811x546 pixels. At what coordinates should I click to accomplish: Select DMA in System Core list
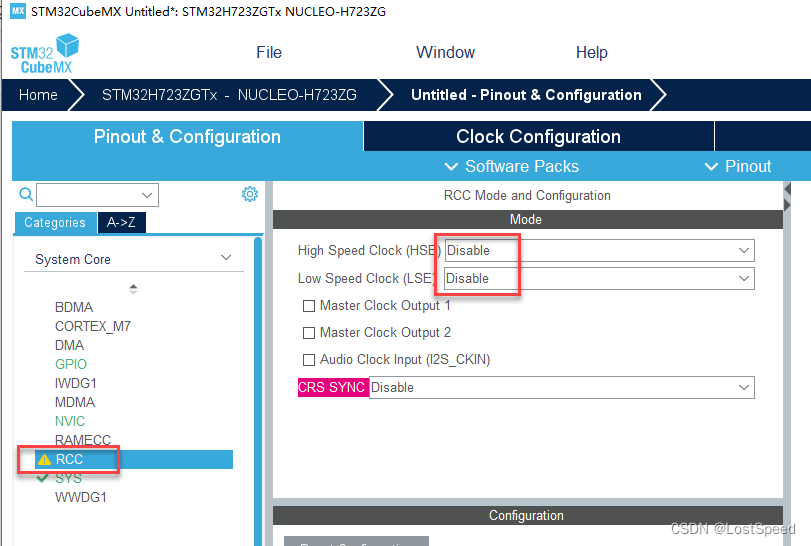(x=69, y=345)
